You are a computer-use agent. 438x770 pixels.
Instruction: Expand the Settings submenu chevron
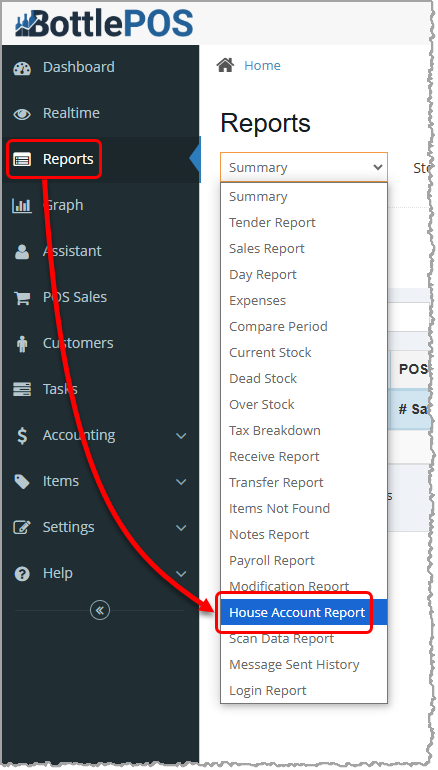pyautogui.click(x=181, y=528)
